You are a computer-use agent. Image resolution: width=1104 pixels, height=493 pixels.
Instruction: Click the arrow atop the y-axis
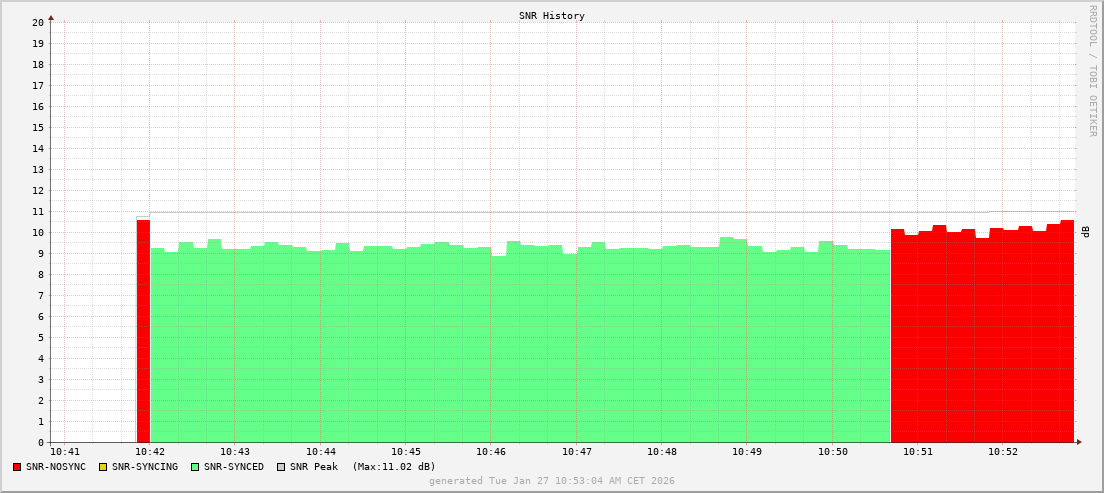tap(51, 17)
